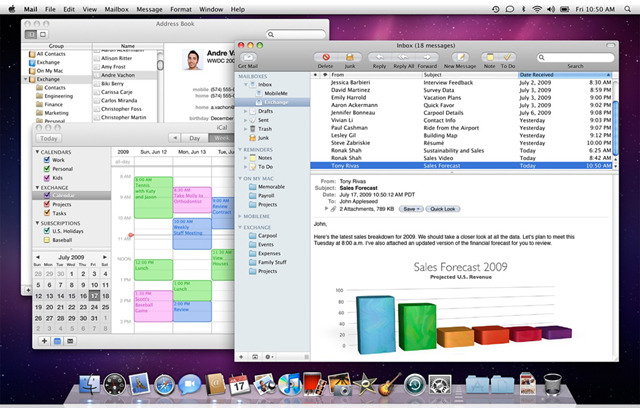Expand the attachments disclosure triangle
The height and width of the screenshot is (408, 640).
326,208
